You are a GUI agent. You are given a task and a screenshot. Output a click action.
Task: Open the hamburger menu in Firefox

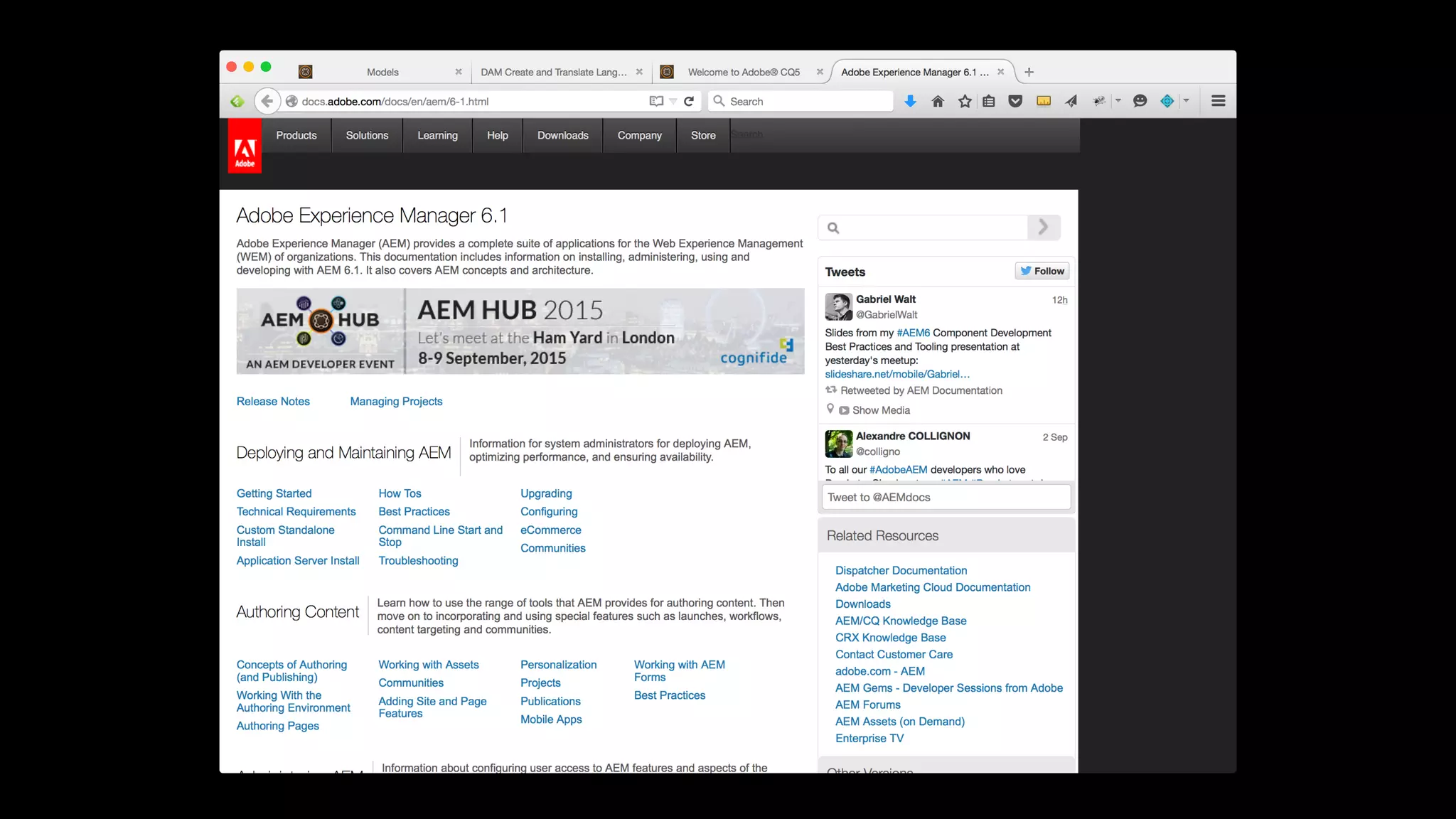(1218, 101)
